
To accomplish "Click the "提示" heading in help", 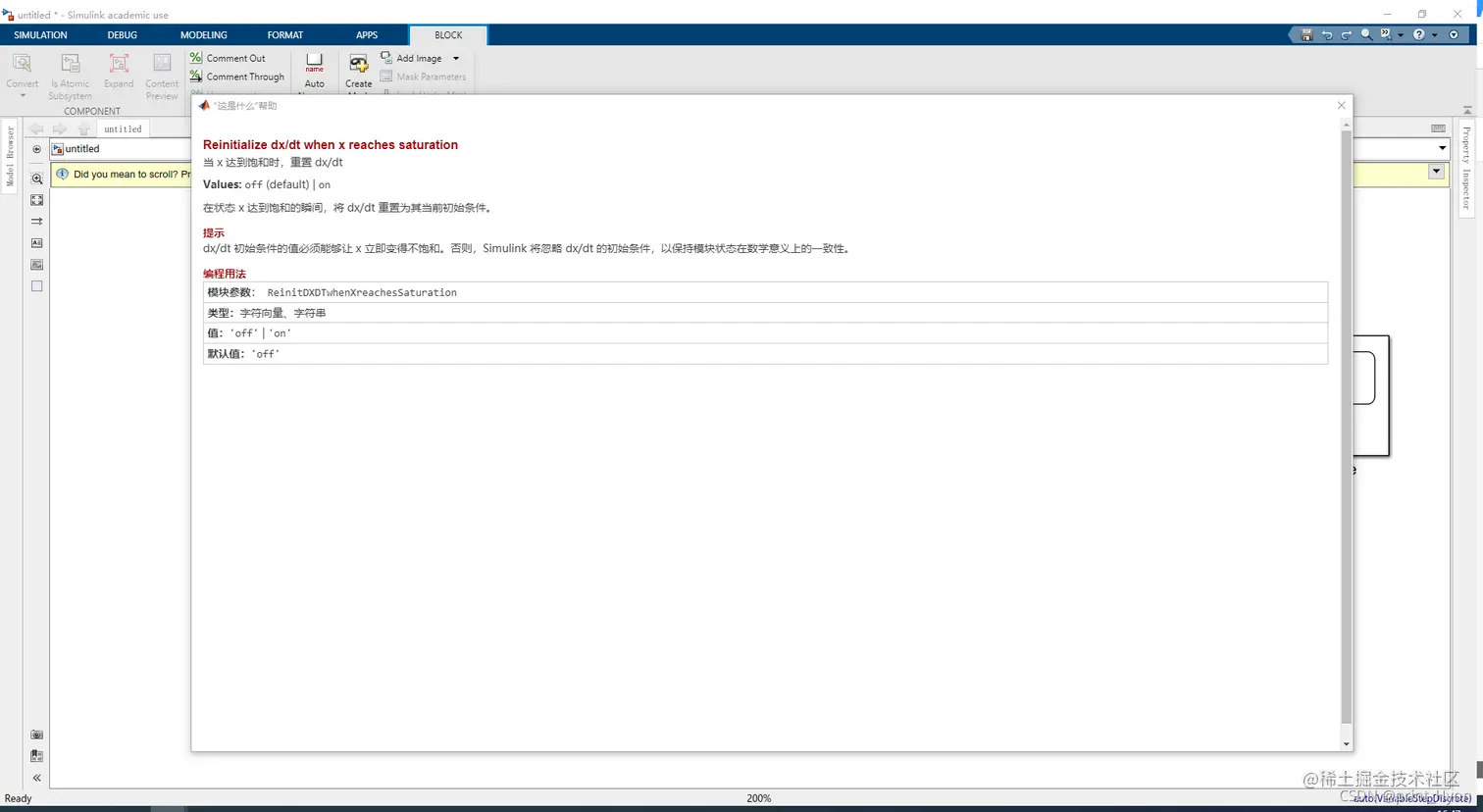I will pyautogui.click(x=214, y=232).
